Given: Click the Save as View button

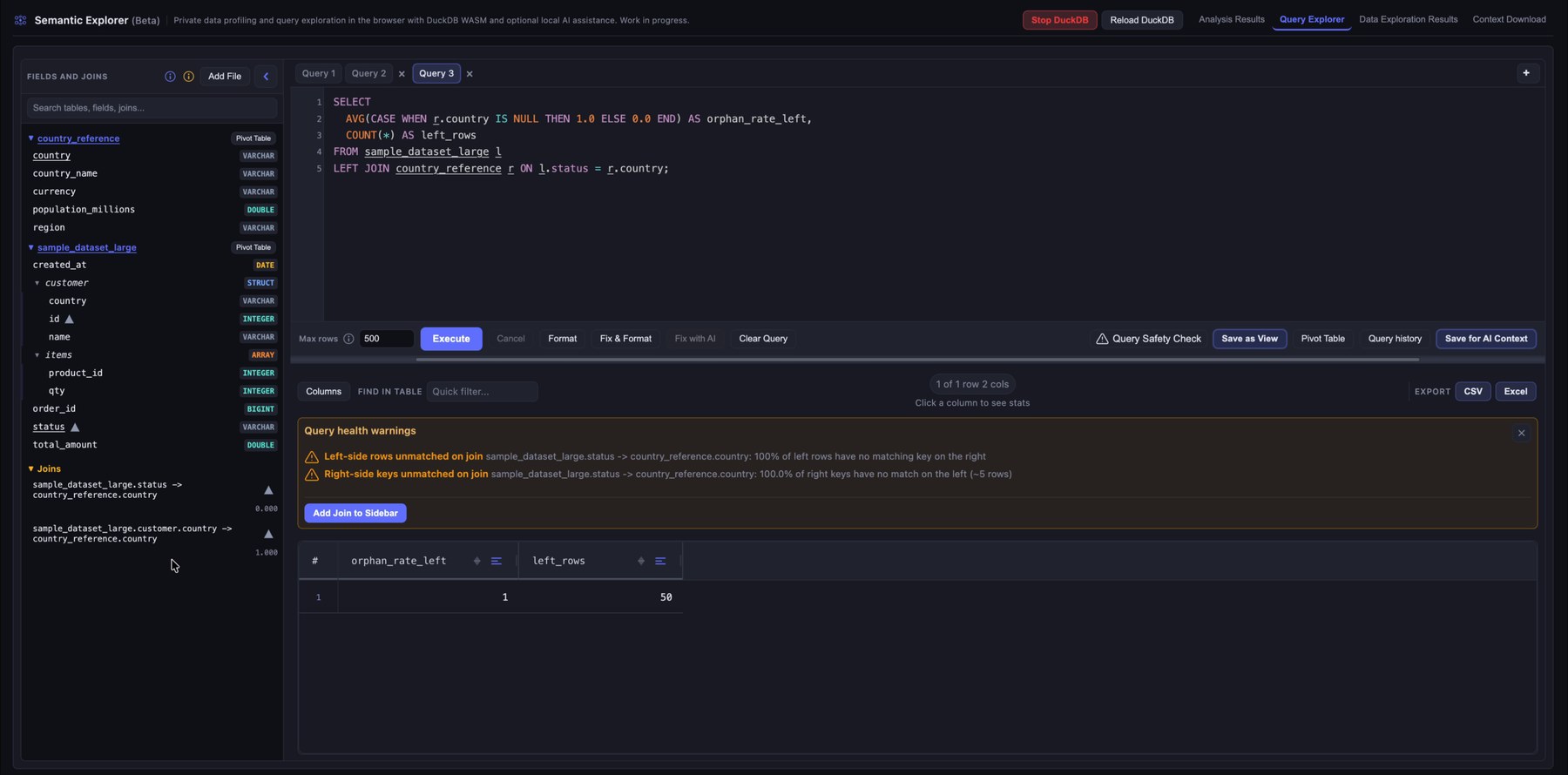Looking at the screenshot, I should 1249,339.
